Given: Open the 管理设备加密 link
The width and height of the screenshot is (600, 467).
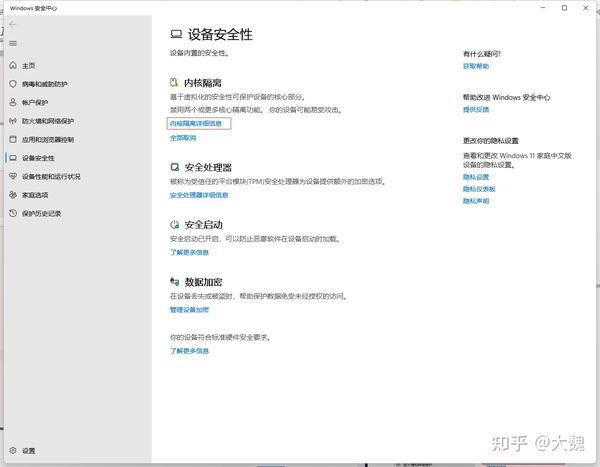Looking at the screenshot, I should pyautogui.click(x=189, y=310).
